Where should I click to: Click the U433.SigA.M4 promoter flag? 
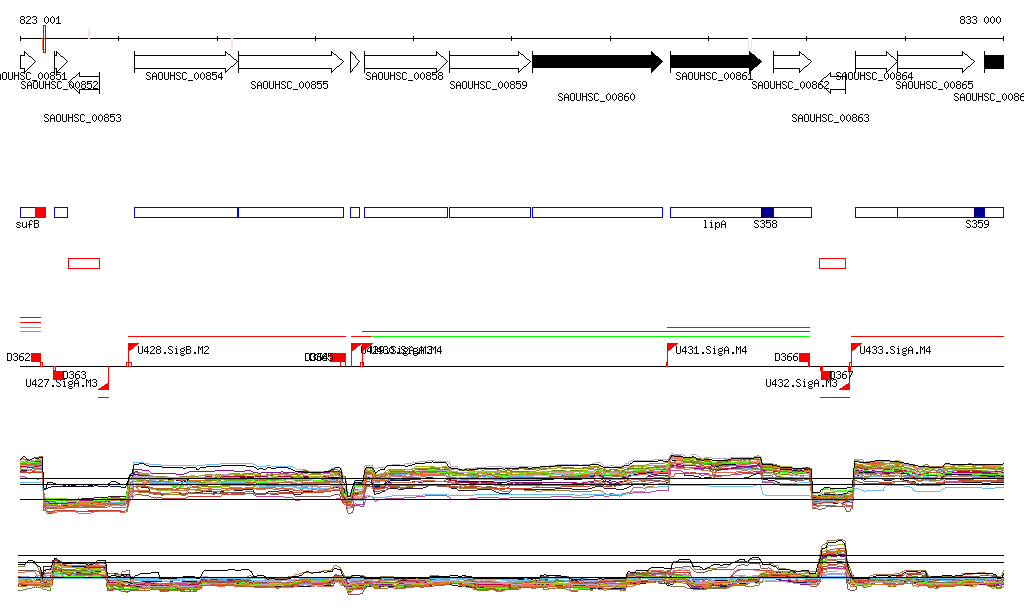855,348
